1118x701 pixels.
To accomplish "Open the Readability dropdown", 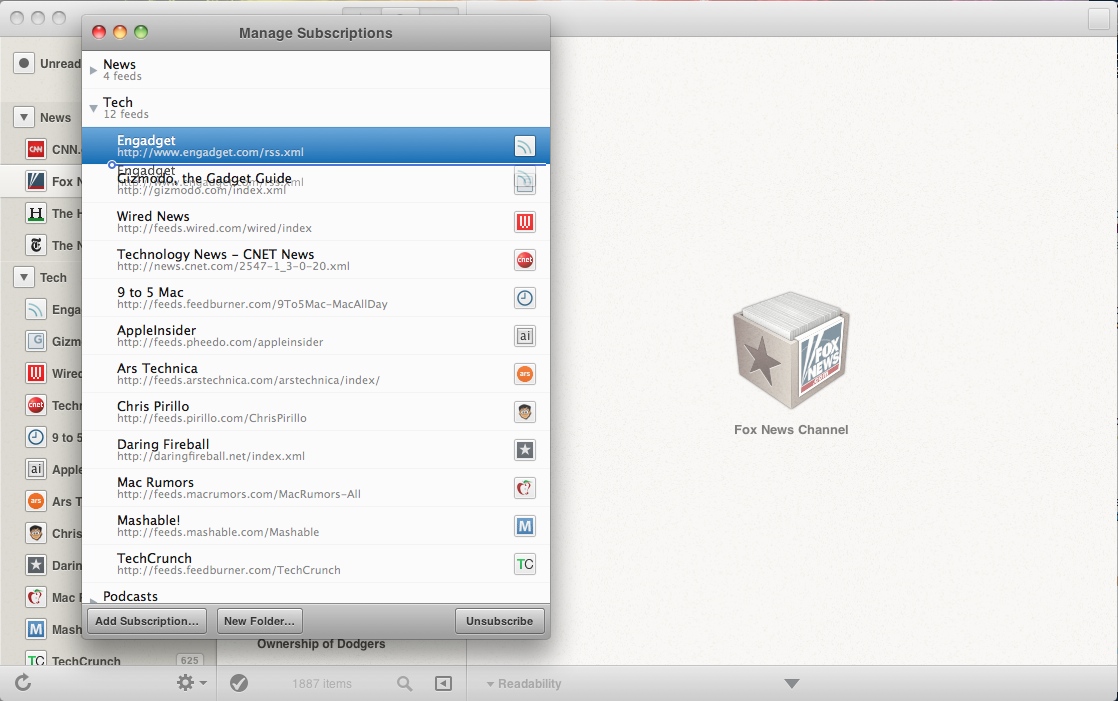I will tap(524, 683).
